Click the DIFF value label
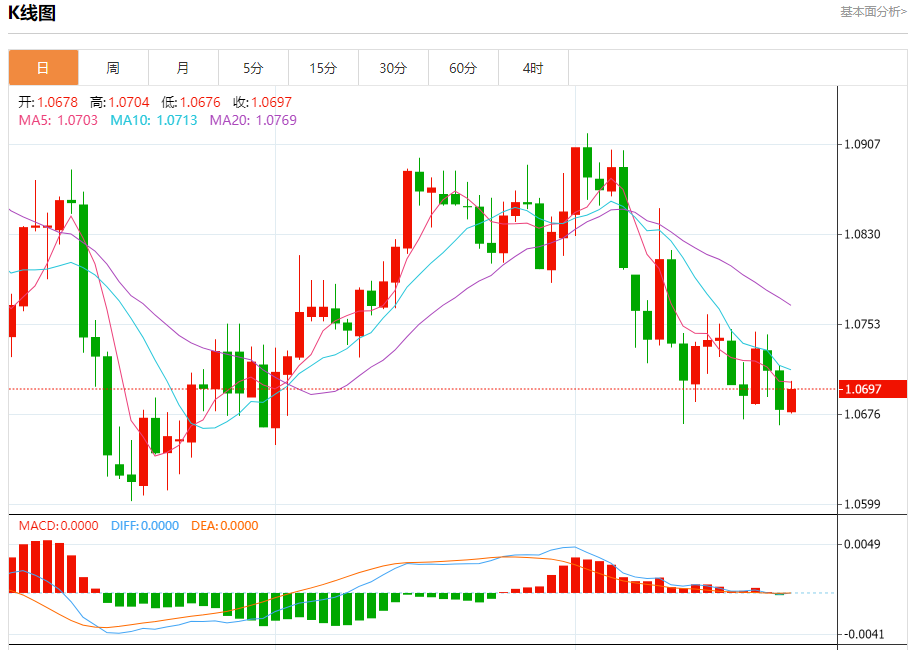 [145, 526]
